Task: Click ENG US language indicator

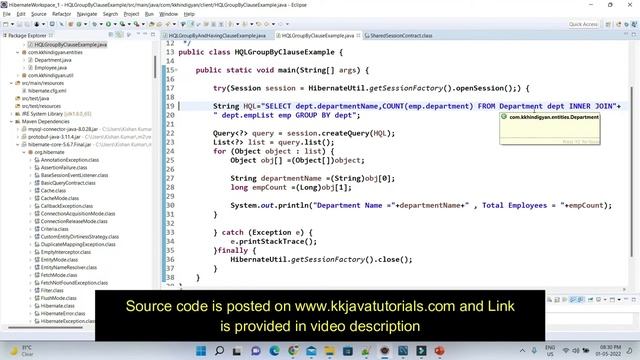Action: coord(550,351)
